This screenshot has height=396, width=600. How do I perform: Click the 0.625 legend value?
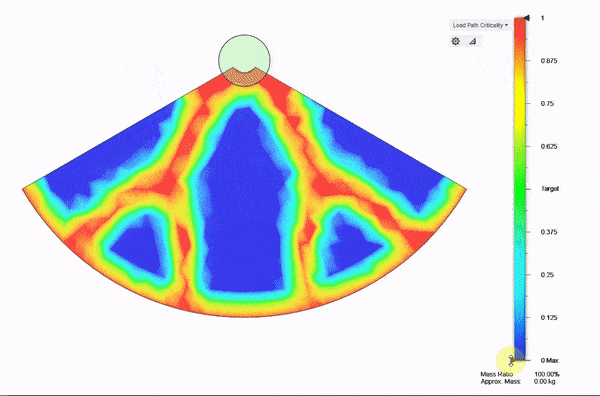tap(549, 146)
